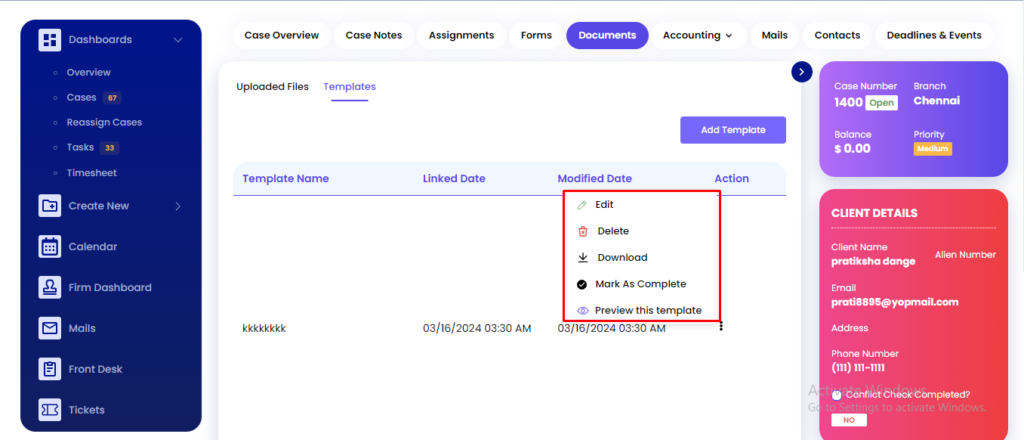
Task: Open Cases in the sidebar
Action: (x=82, y=97)
